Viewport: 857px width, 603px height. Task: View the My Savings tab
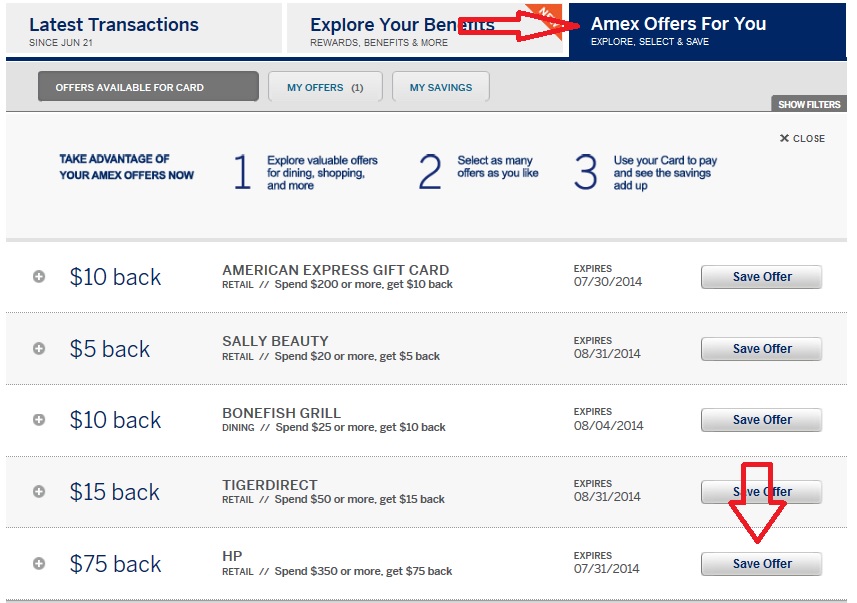(440, 87)
